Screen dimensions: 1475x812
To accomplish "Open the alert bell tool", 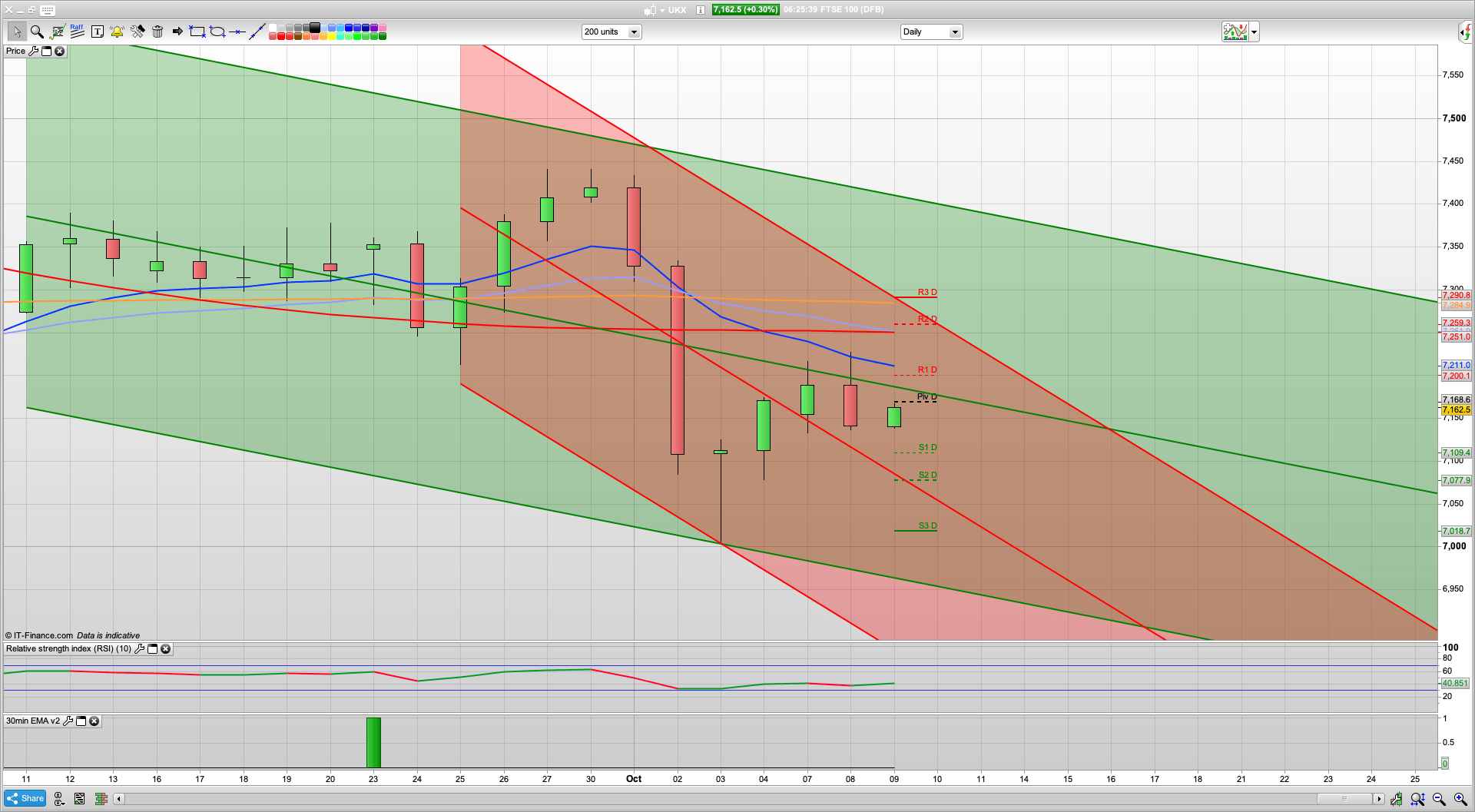I will [117, 31].
